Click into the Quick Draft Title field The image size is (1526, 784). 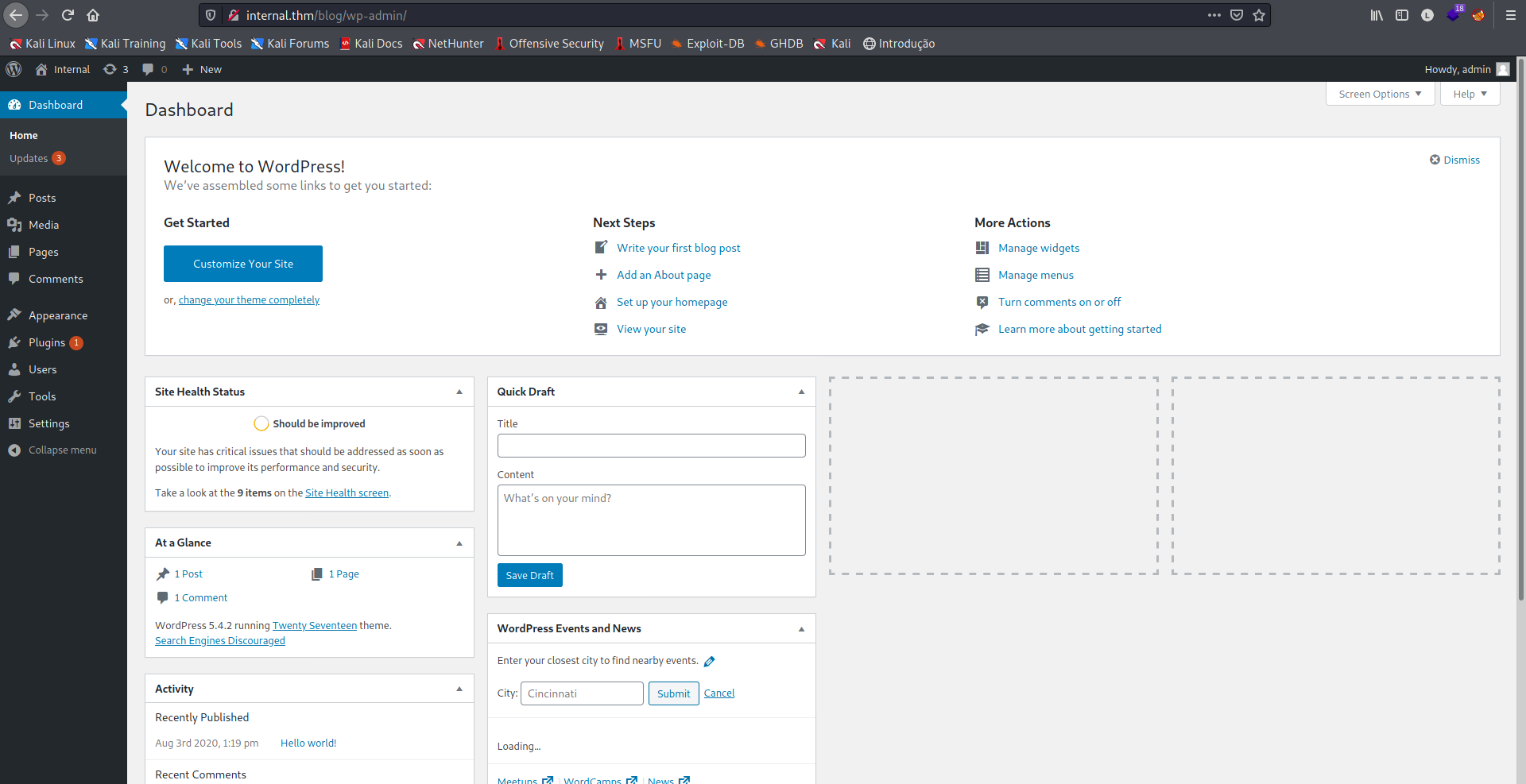[651, 446]
